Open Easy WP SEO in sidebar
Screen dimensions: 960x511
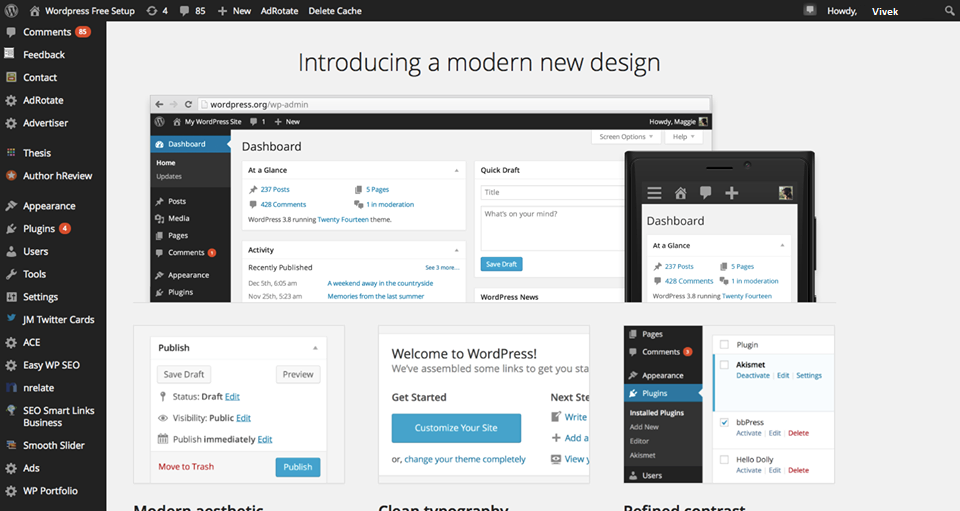(x=53, y=365)
